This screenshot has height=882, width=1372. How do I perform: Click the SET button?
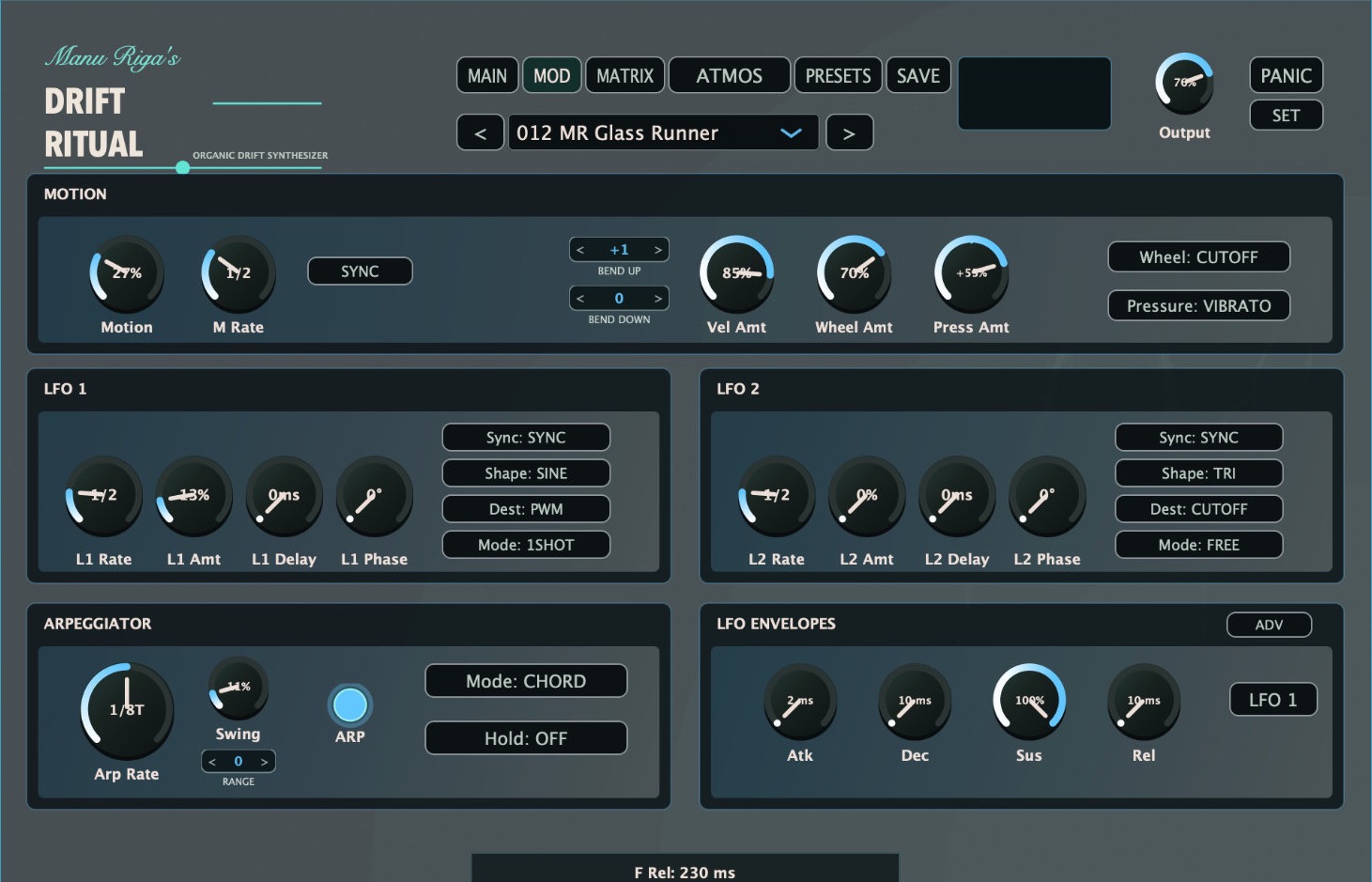pyautogui.click(x=1286, y=116)
